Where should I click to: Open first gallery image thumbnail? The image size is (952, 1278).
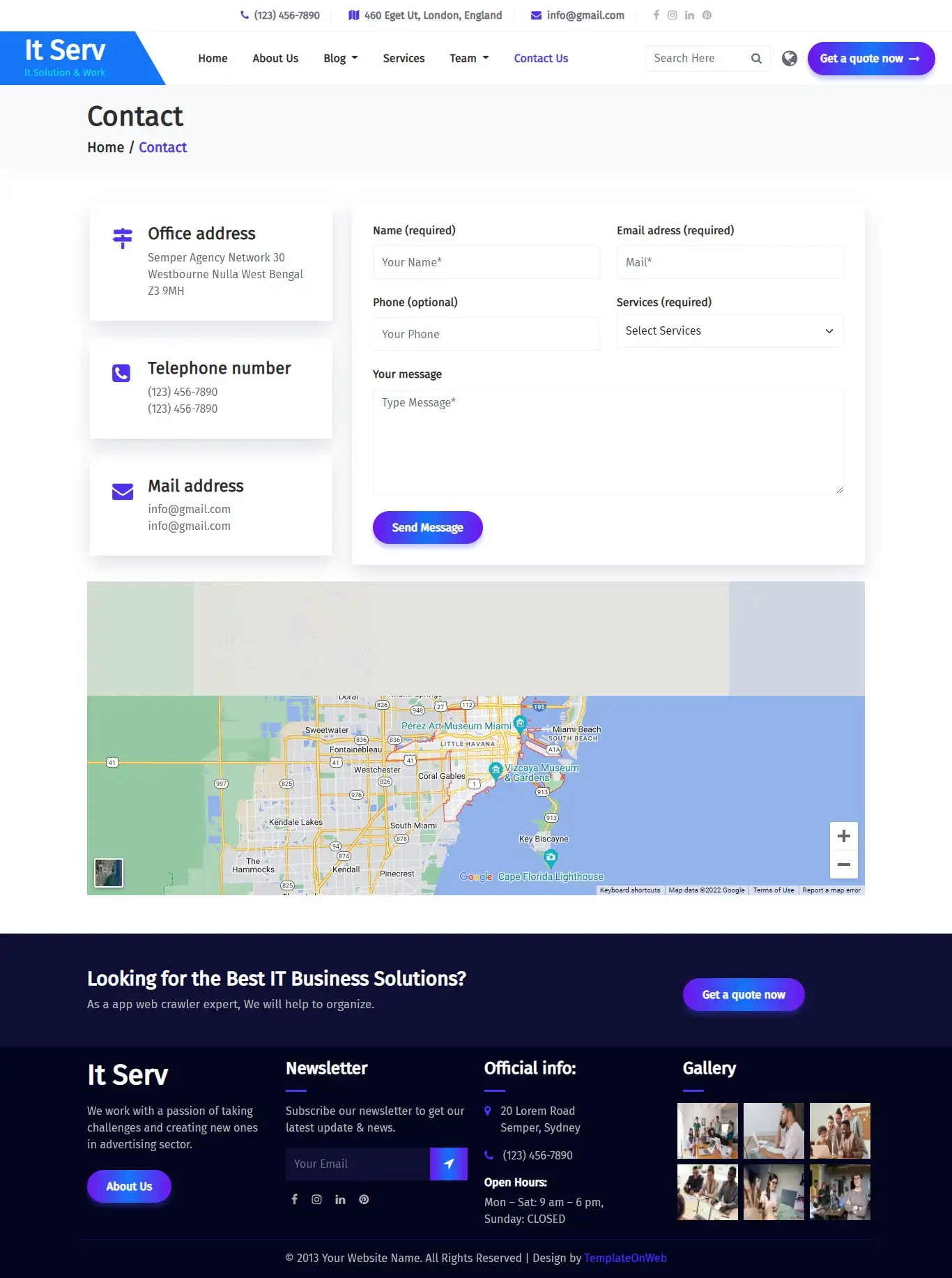[x=707, y=1131]
